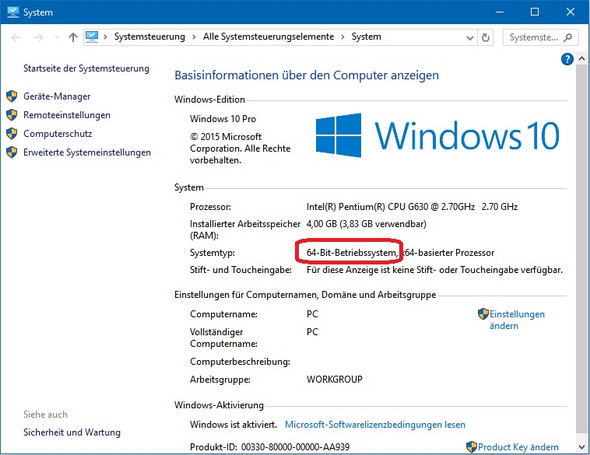Refresh the System page

click(486, 38)
